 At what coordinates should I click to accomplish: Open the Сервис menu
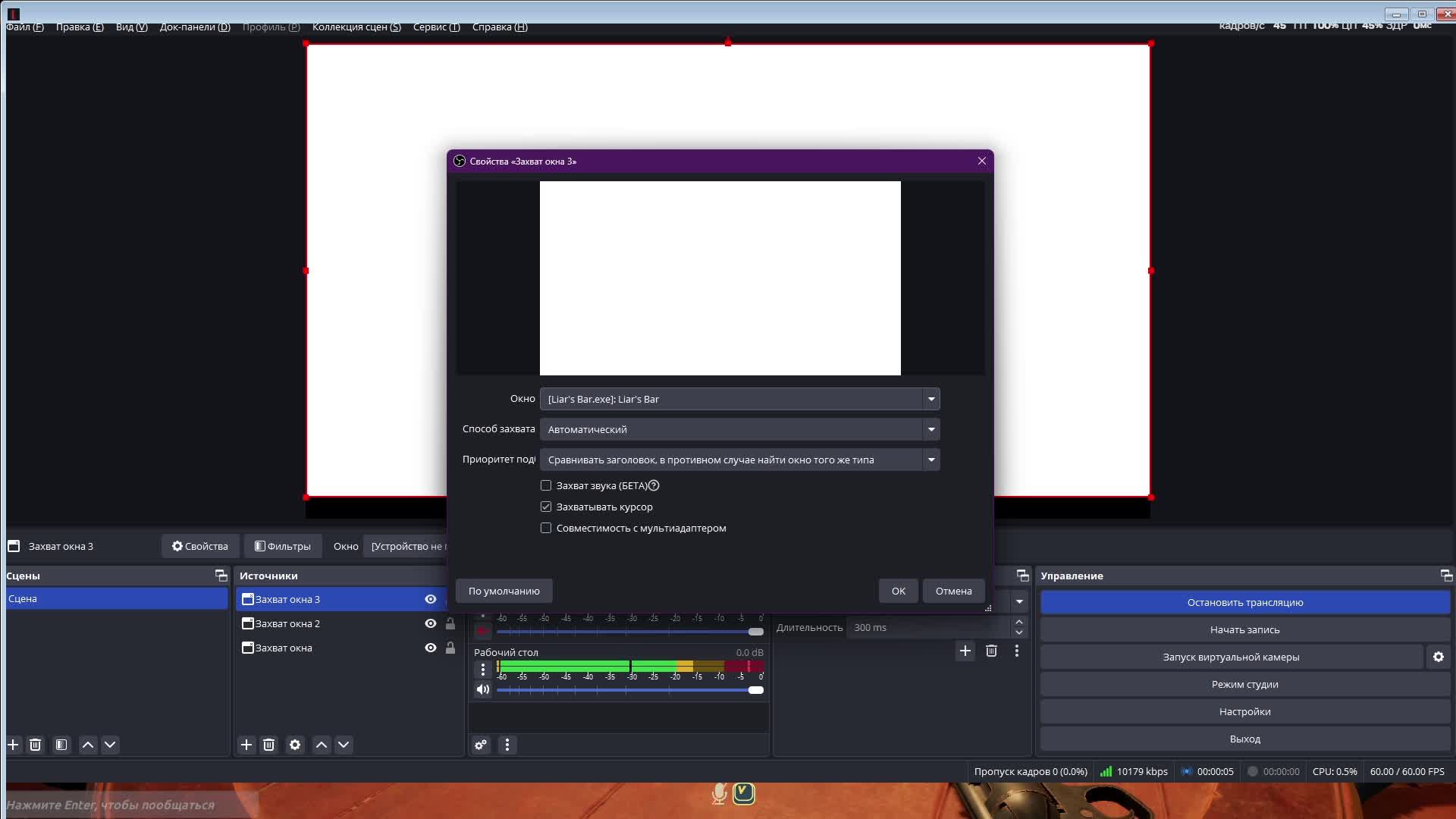(x=436, y=27)
